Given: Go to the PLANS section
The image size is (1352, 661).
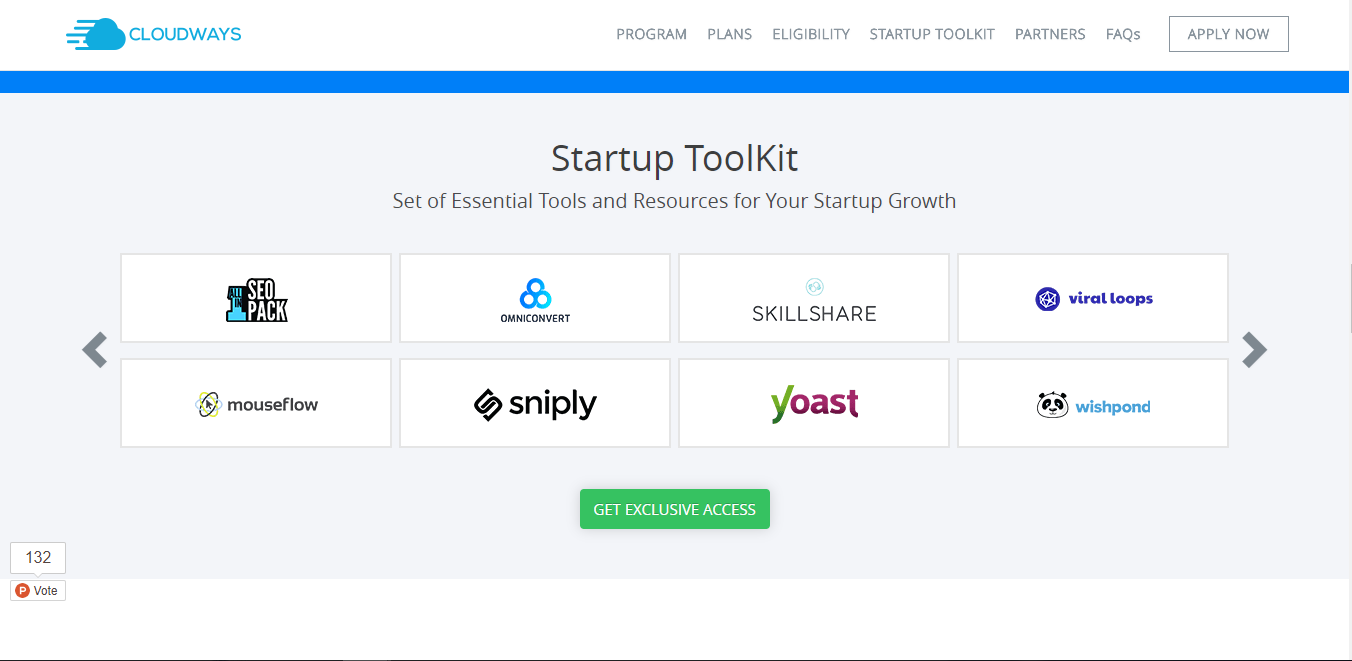Looking at the screenshot, I should click(x=729, y=34).
